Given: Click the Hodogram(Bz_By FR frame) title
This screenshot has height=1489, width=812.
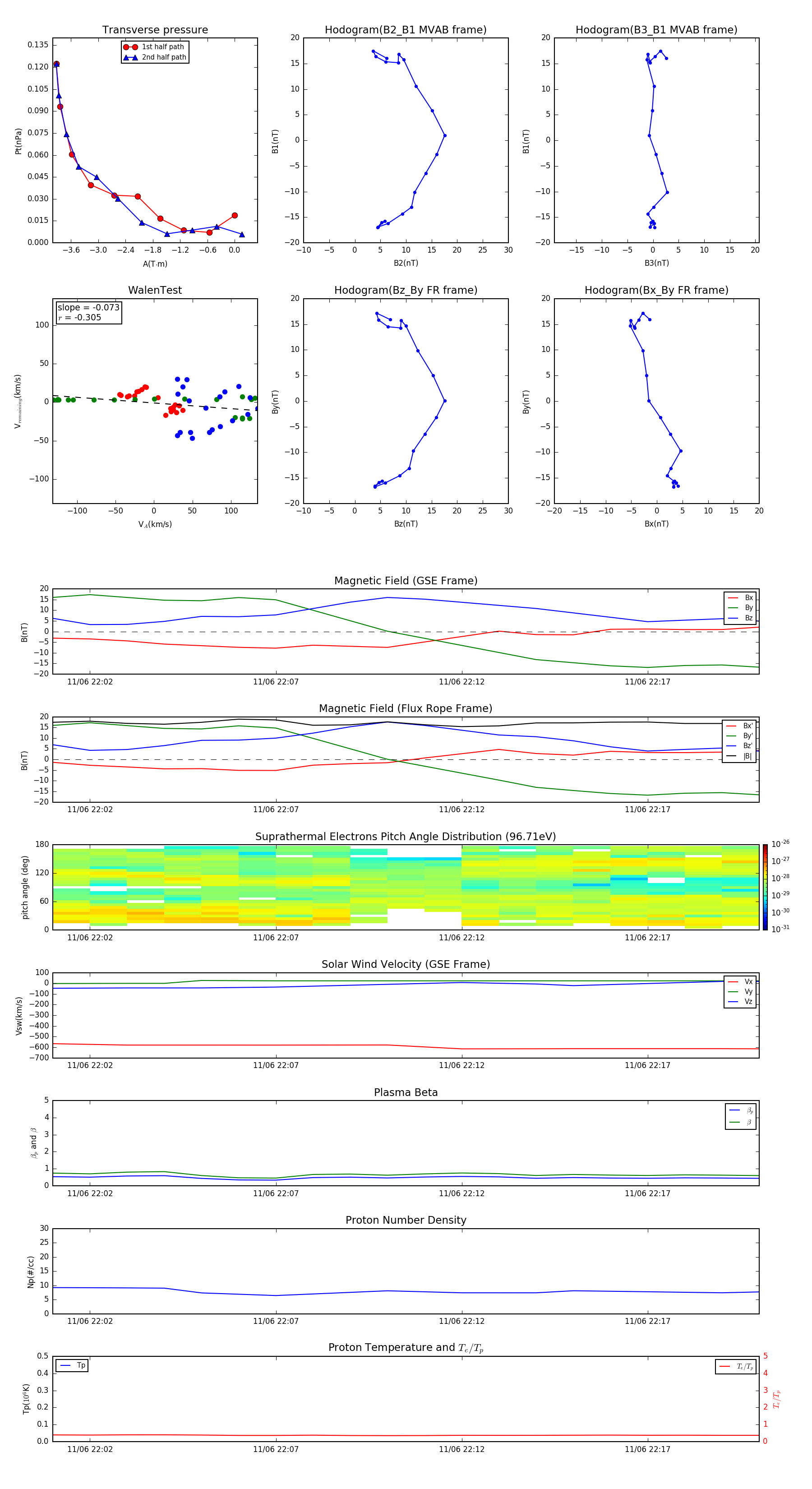Looking at the screenshot, I should coord(406,290).
